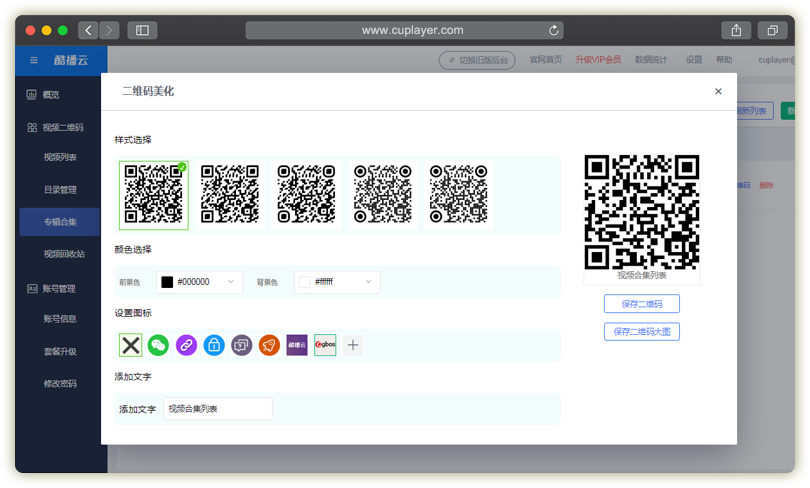The width and height of the screenshot is (810, 488).
Task: Click the 保存二维码大图 button
Action: tap(641, 331)
